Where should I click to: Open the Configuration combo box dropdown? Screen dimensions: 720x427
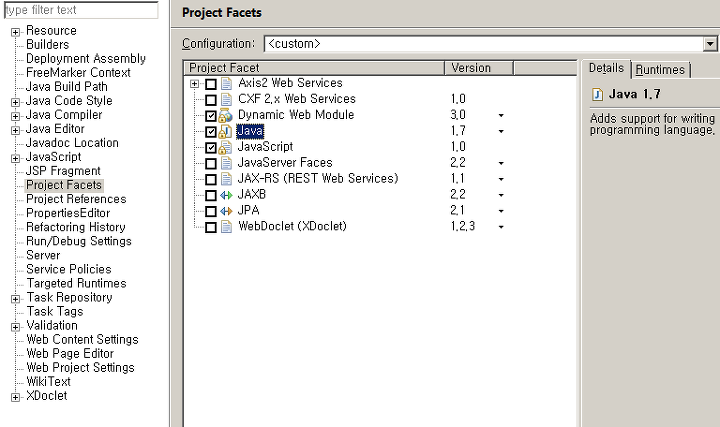(710, 44)
